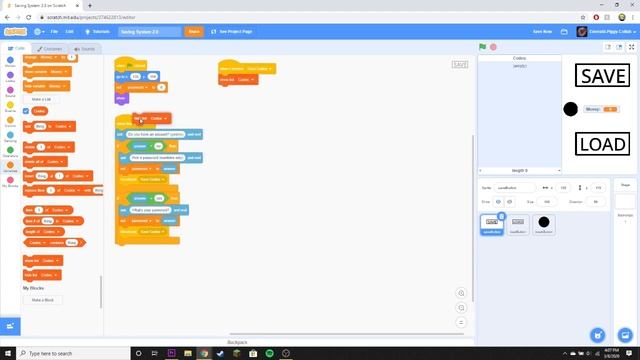This screenshot has height=360, width=640.
Task: Enter full screen stage mode
Action: point(631,47)
